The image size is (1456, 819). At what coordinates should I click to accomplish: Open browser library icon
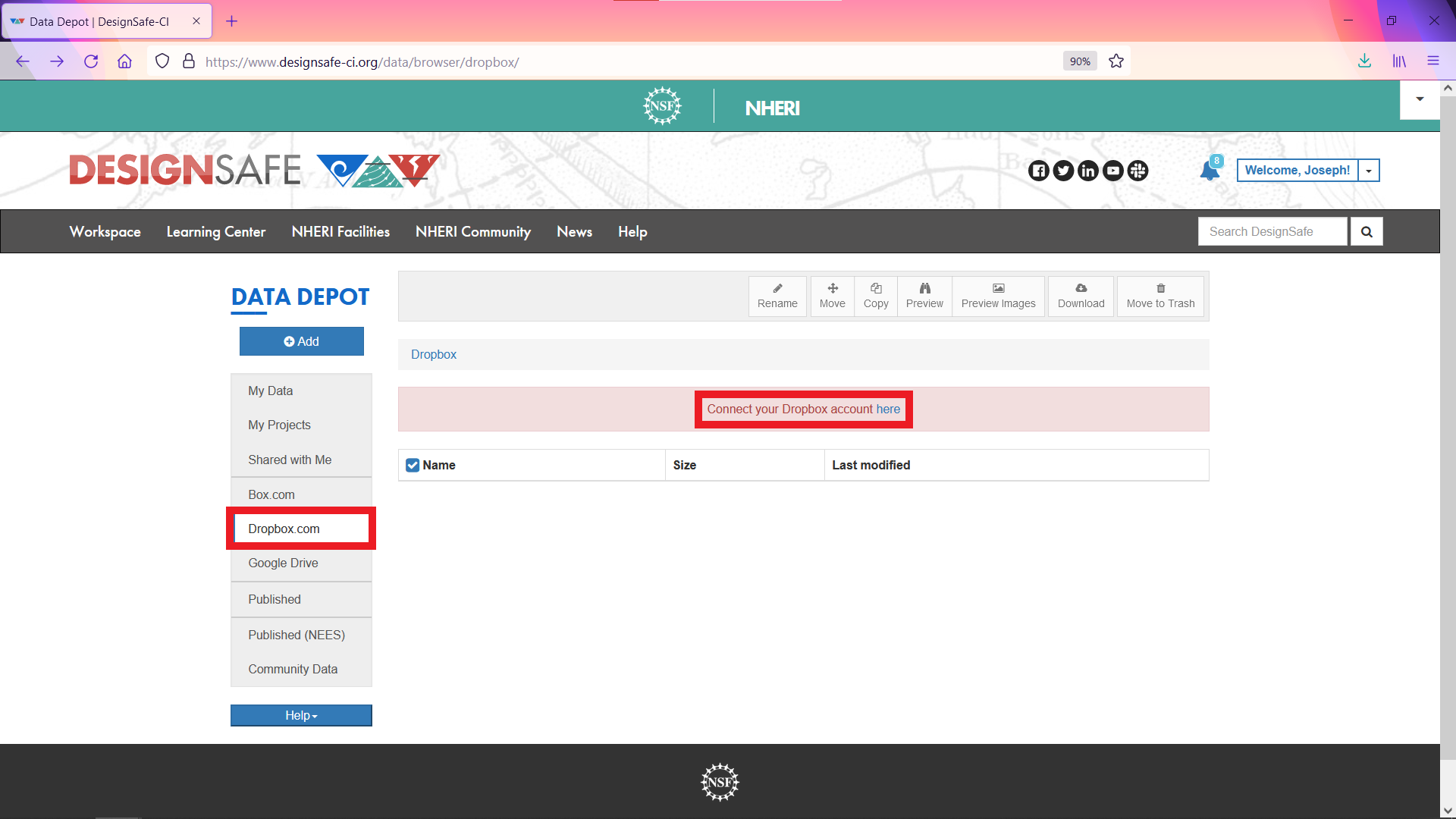[1399, 61]
